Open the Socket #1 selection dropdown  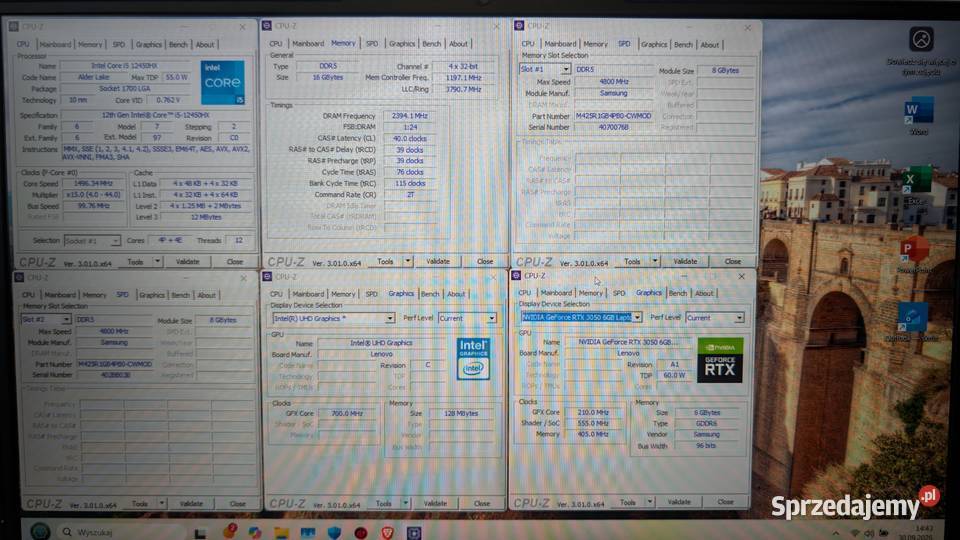tap(92, 241)
